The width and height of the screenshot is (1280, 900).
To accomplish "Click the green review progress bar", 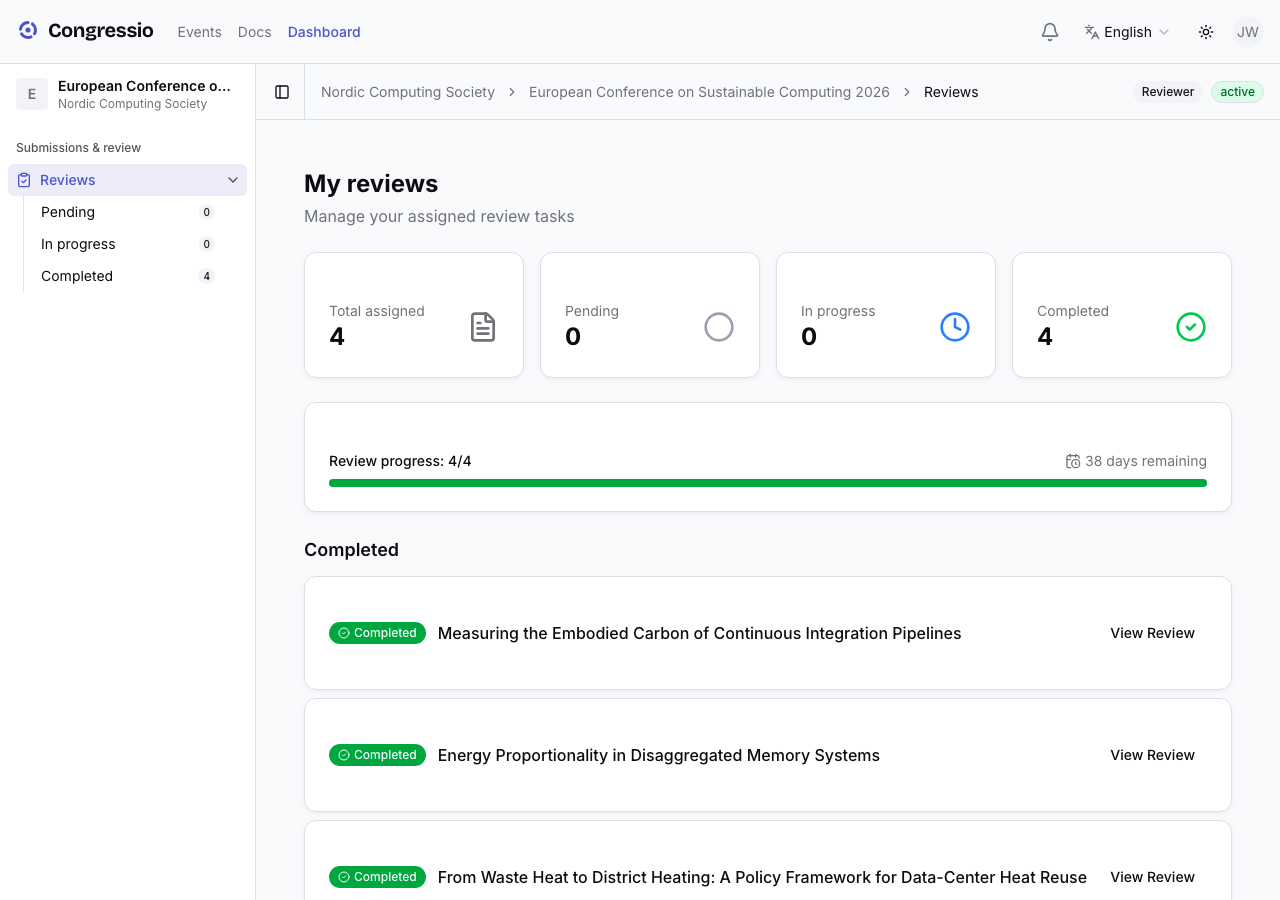I will coord(768,483).
